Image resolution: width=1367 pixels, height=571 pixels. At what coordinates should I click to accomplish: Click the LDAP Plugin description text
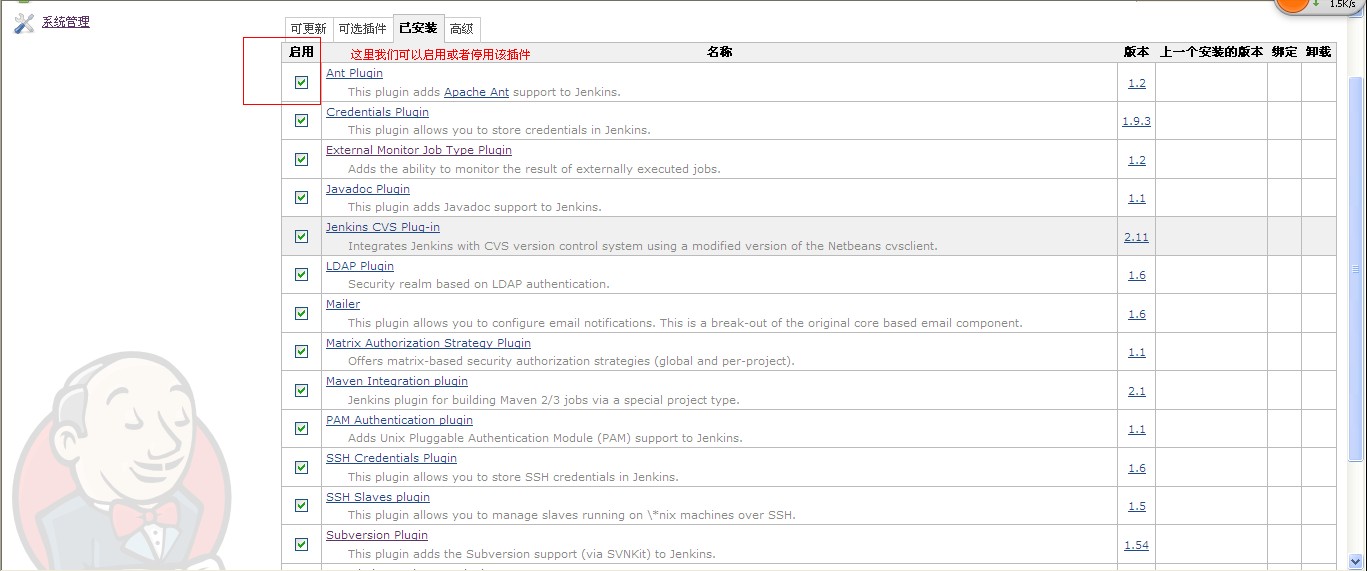tap(478, 284)
